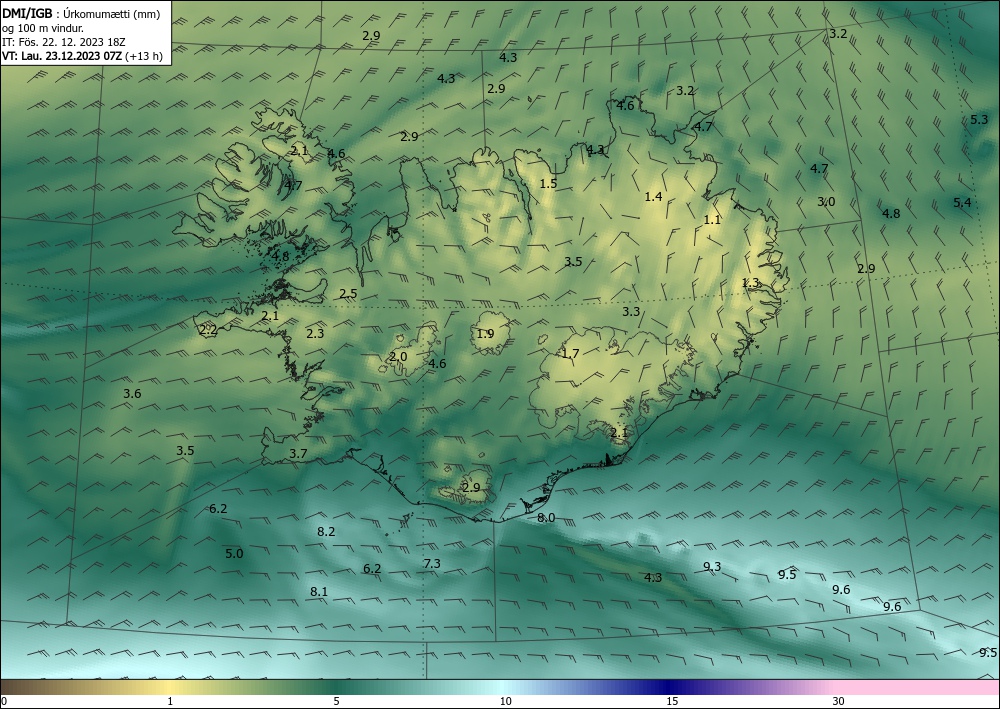This screenshot has width=1000, height=709.
Task: Select the 'IT: Fös. 22. 12. 2023 18Z' line
Action: click(x=63, y=41)
